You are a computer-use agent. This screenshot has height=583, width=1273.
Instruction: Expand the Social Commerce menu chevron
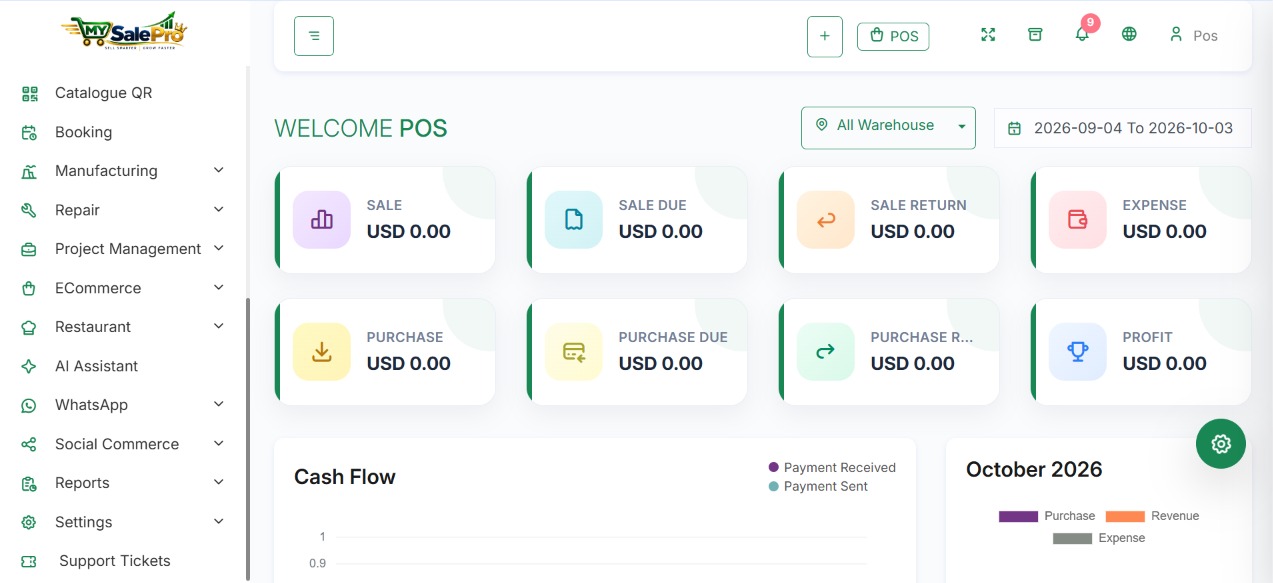click(219, 443)
